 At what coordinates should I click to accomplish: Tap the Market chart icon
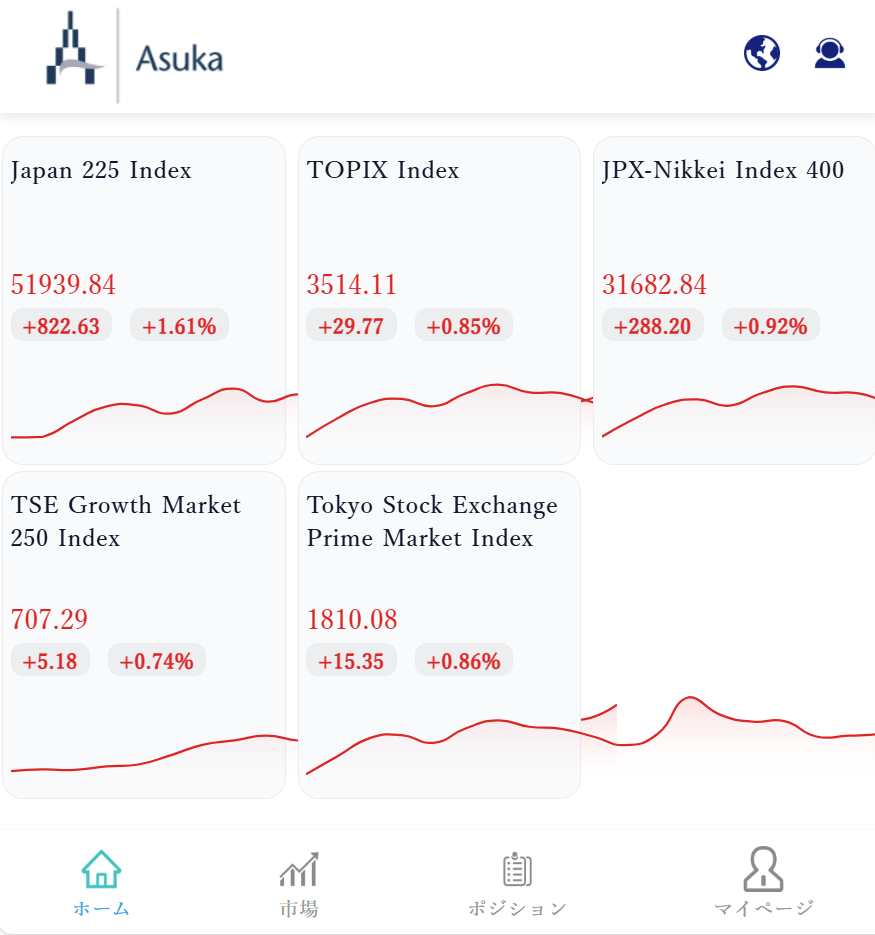298,869
